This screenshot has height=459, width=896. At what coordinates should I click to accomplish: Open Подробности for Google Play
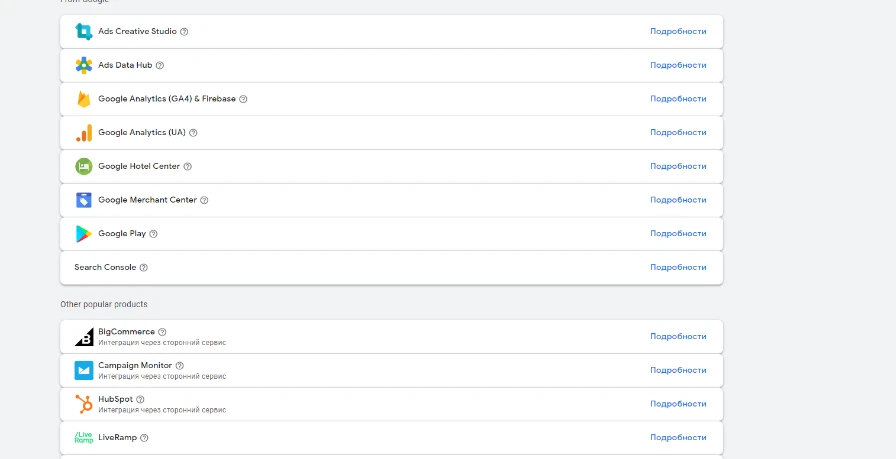pos(678,234)
